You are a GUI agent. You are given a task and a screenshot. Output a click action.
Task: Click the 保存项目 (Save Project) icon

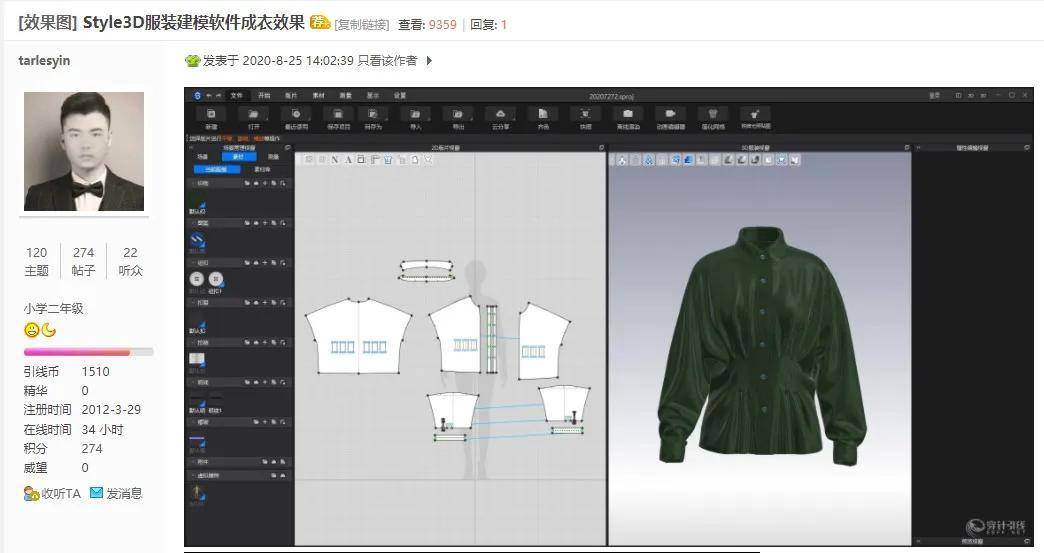338,114
